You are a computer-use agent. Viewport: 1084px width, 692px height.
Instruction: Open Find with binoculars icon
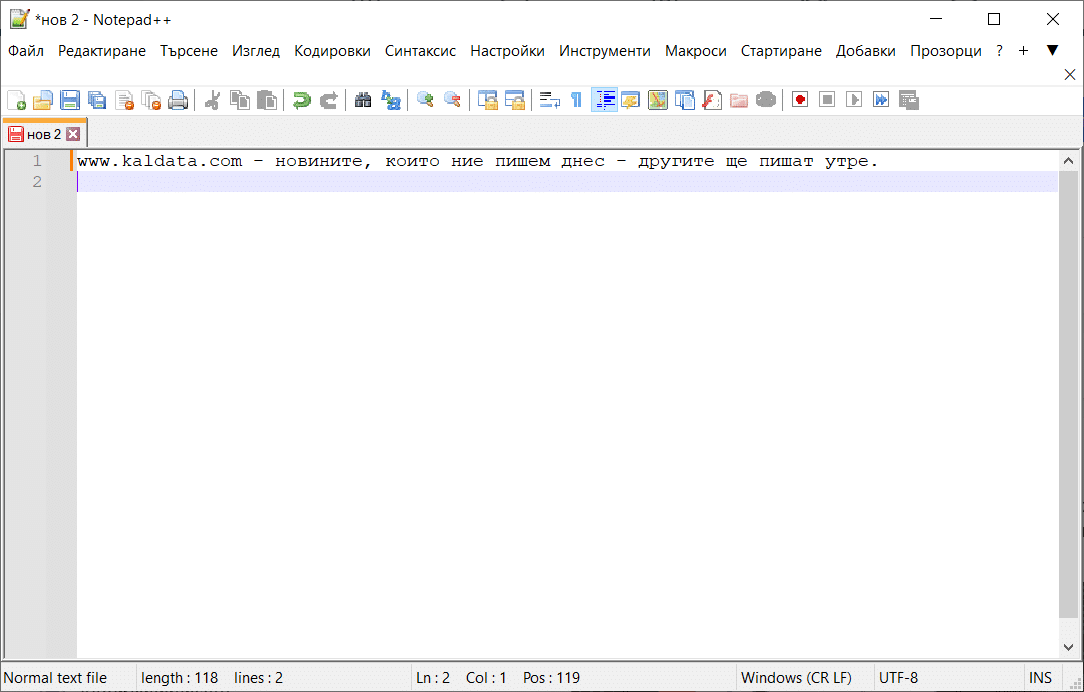tap(363, 100)
